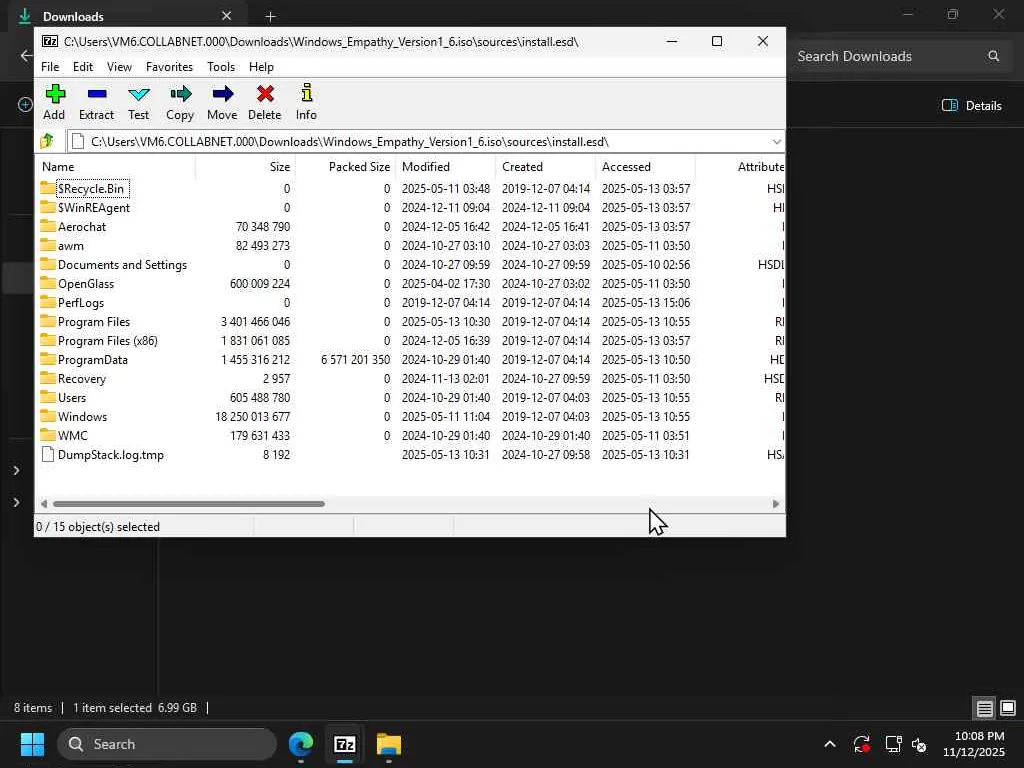Open the Windows Start menu
This screenshot has width=1024, height=768.
[32, 744]
